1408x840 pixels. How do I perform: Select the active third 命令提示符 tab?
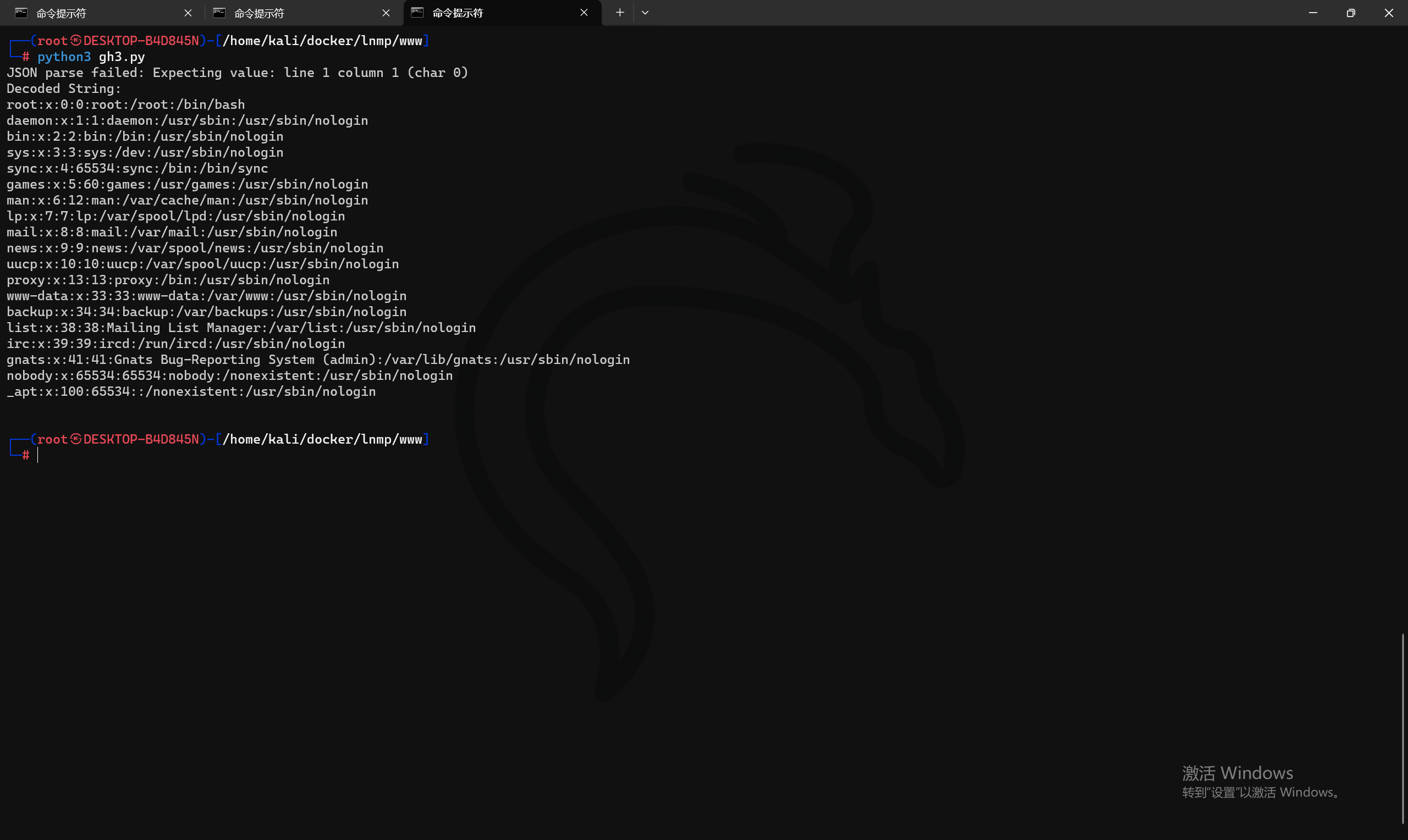pos(487,13)
